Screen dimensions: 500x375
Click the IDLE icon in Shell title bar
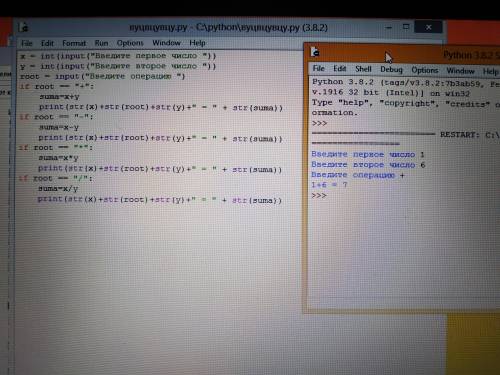click(315, 52)
